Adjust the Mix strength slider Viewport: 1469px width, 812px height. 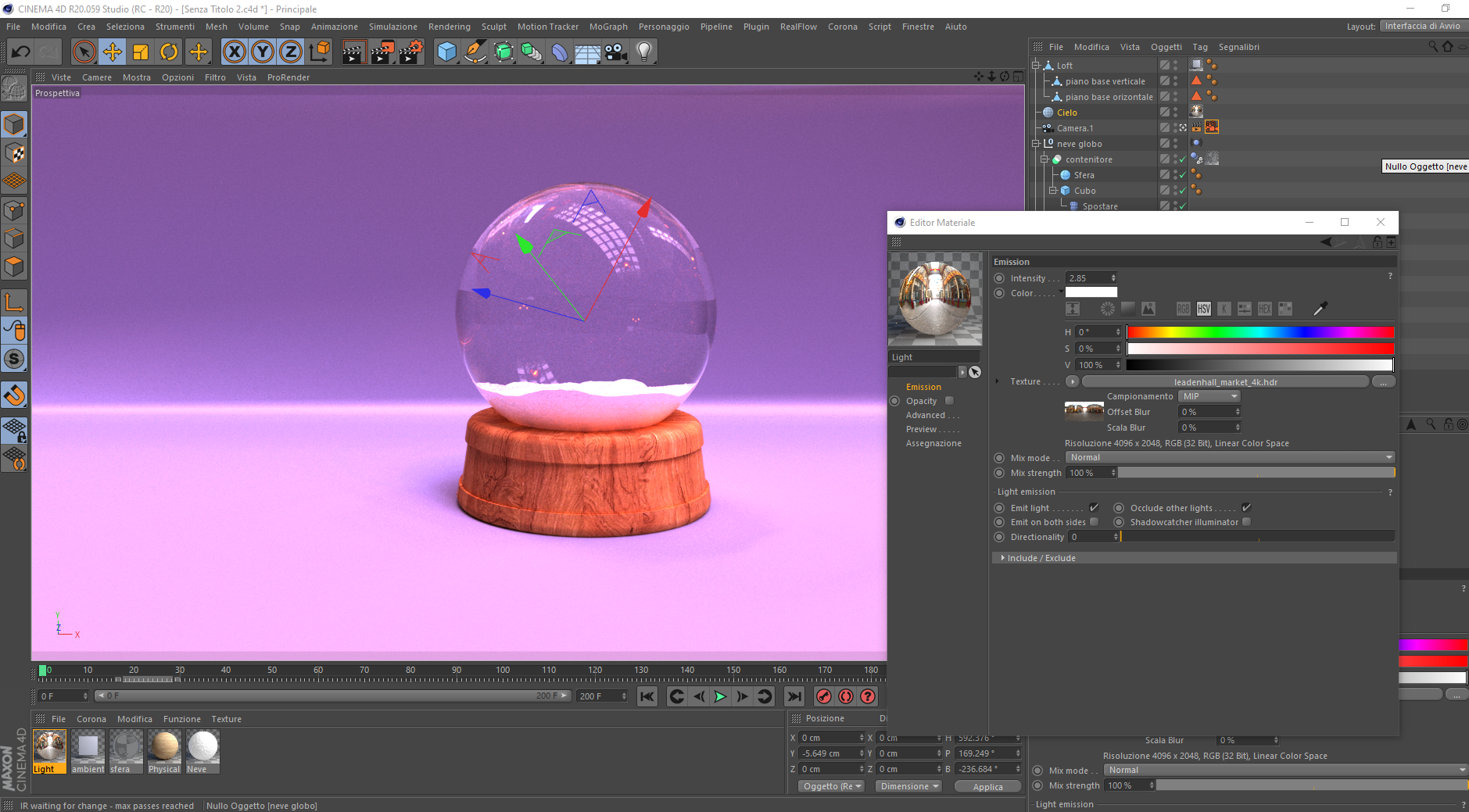click(1256, 473)
